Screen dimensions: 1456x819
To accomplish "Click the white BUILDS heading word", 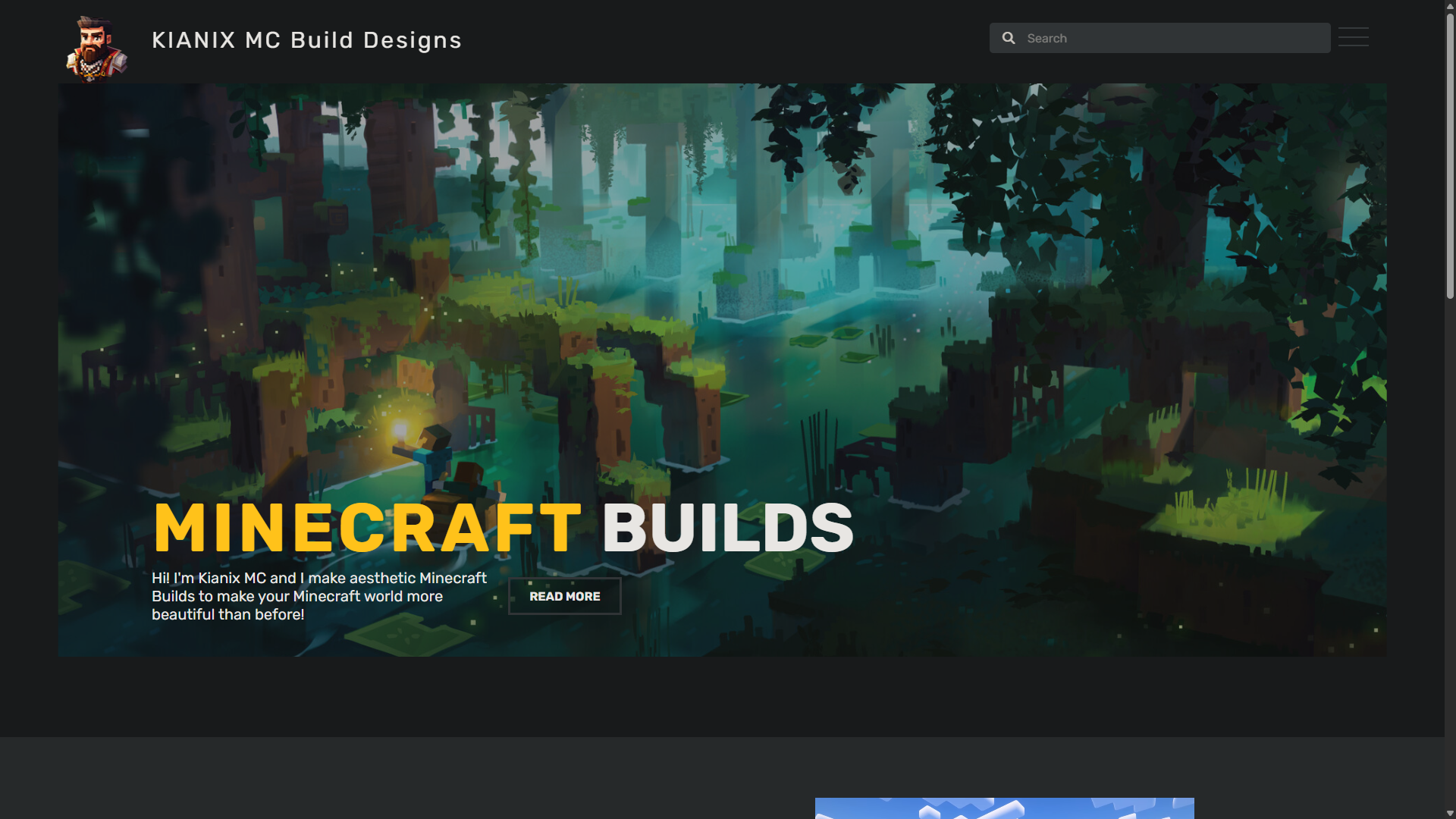I will tap(727, 528).
